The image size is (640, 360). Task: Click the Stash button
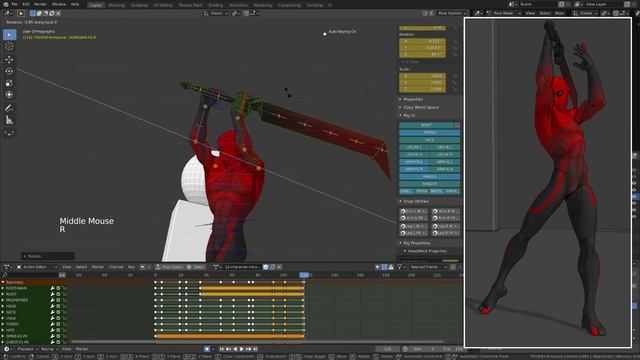click(x=196, y=267)
